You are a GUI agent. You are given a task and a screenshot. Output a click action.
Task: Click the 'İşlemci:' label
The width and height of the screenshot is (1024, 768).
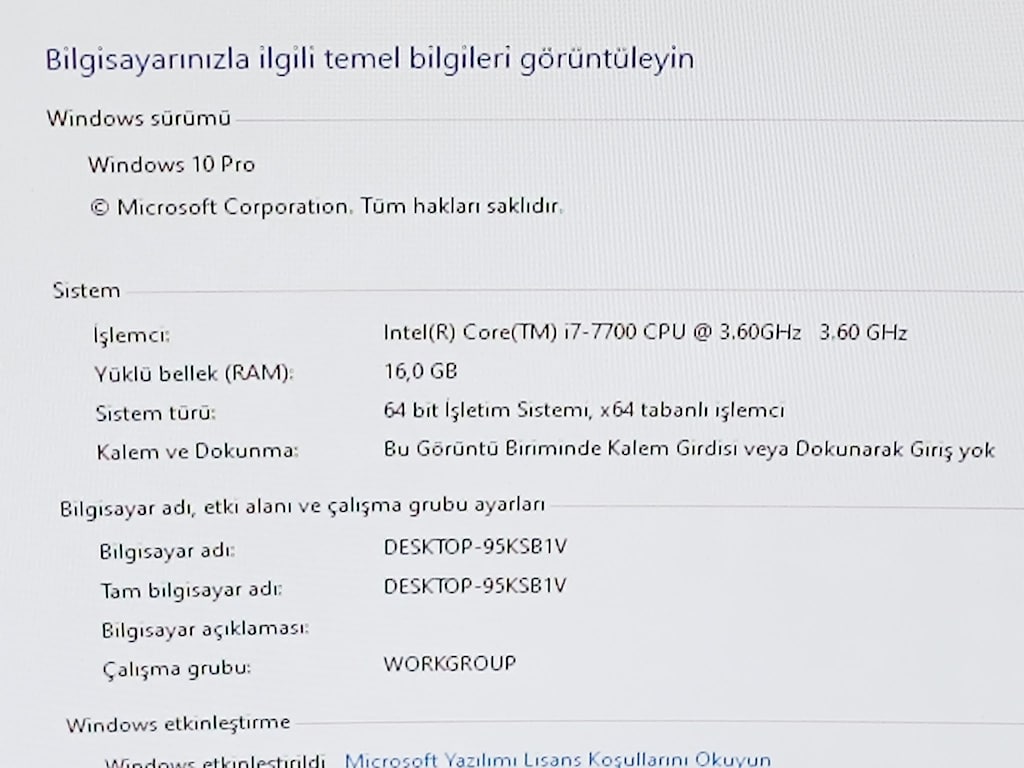point(131,334)
